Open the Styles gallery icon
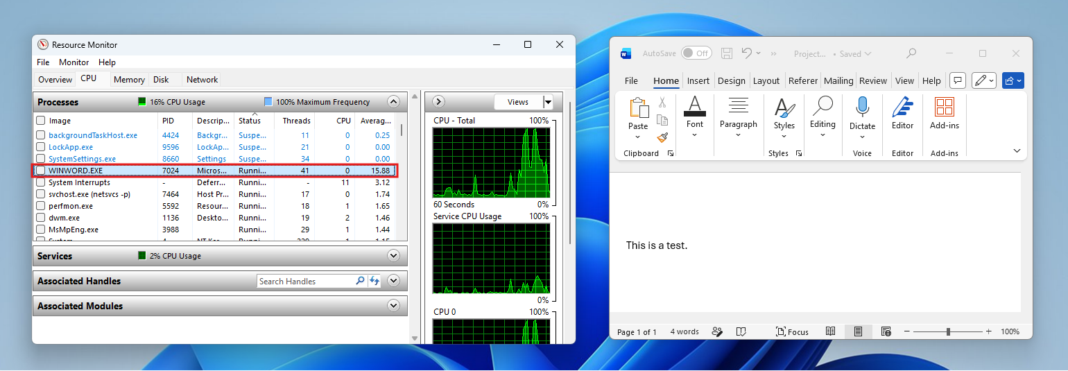1068x371 pixels. click(x=784, y=108)
